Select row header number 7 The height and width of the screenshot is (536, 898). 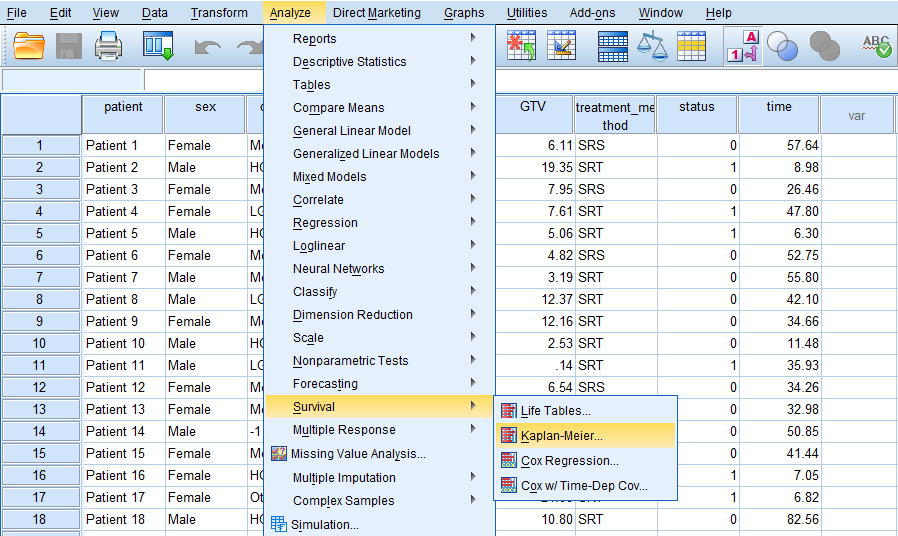click(40, 277)
